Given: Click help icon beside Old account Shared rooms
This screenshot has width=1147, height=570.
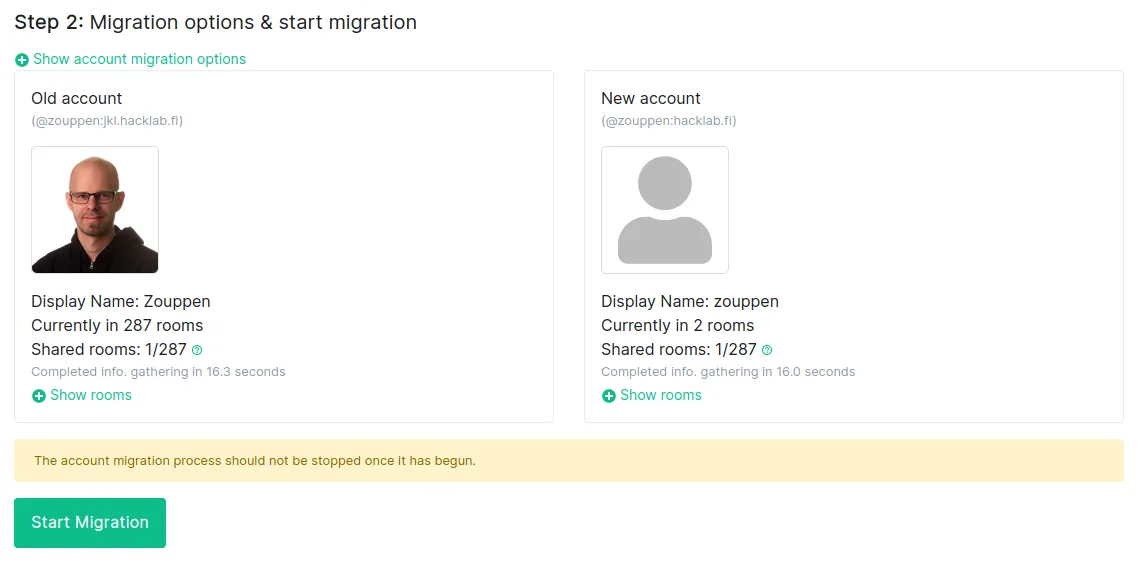Looking at the screenshot, I should point(197,350).
